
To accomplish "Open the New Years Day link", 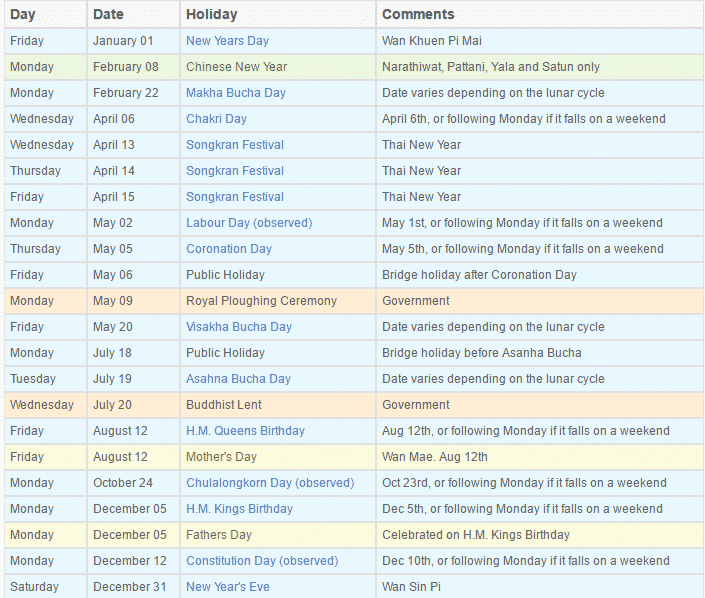I will click(227, 41).
